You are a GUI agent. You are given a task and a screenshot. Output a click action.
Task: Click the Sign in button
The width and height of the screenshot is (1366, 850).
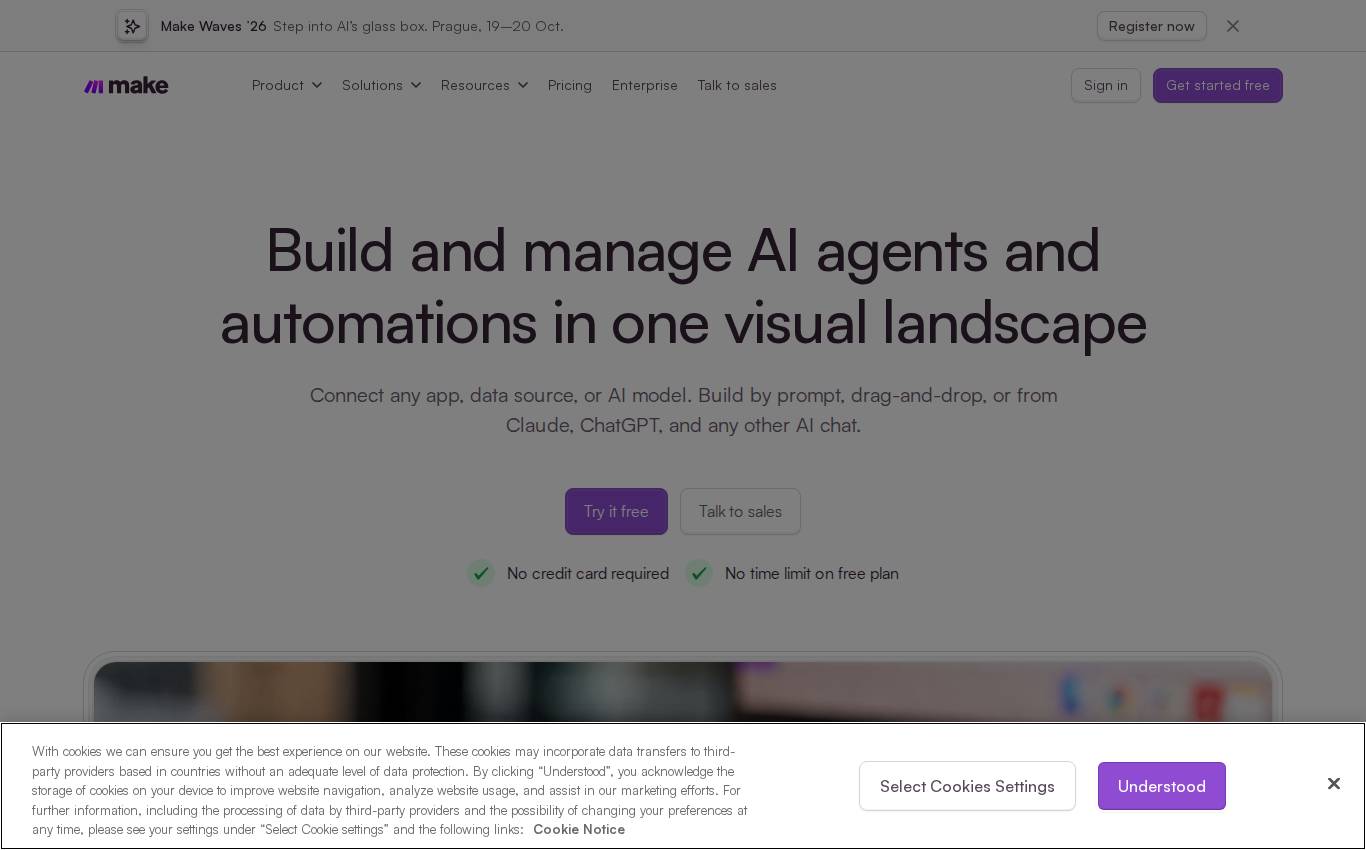coord(1106,85)
